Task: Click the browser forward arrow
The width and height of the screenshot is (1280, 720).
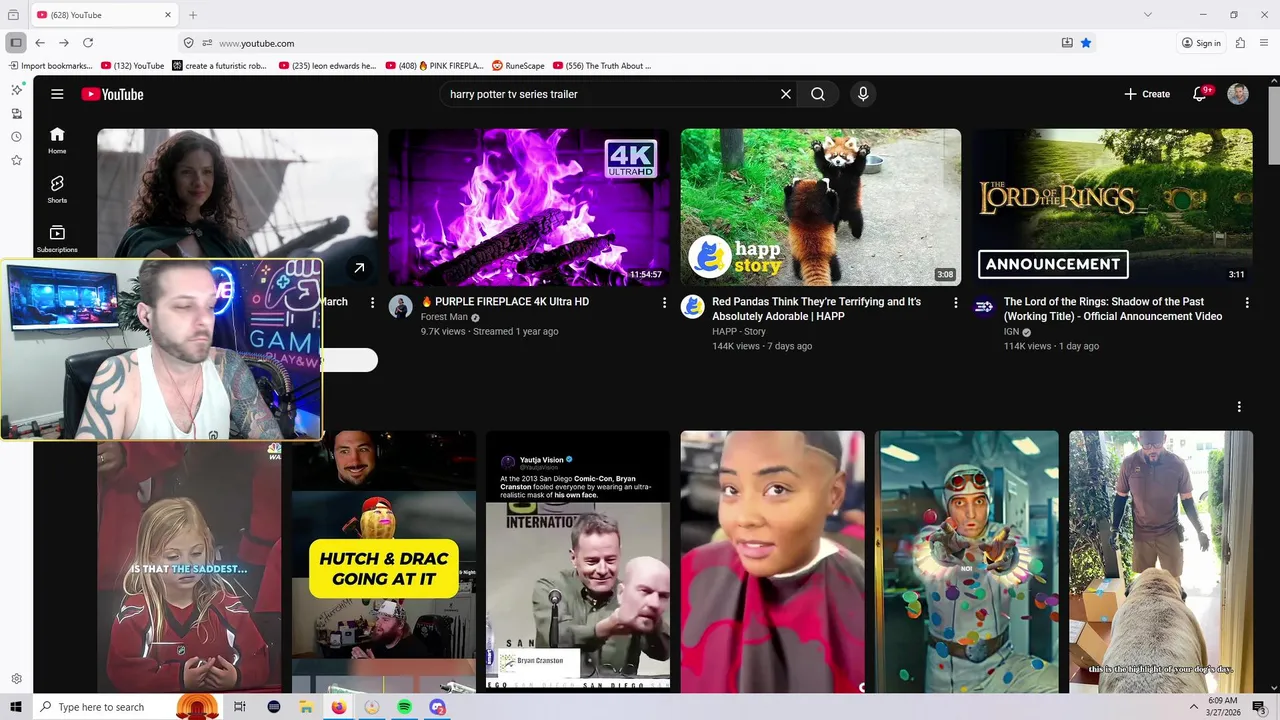Action: point(64,43)
